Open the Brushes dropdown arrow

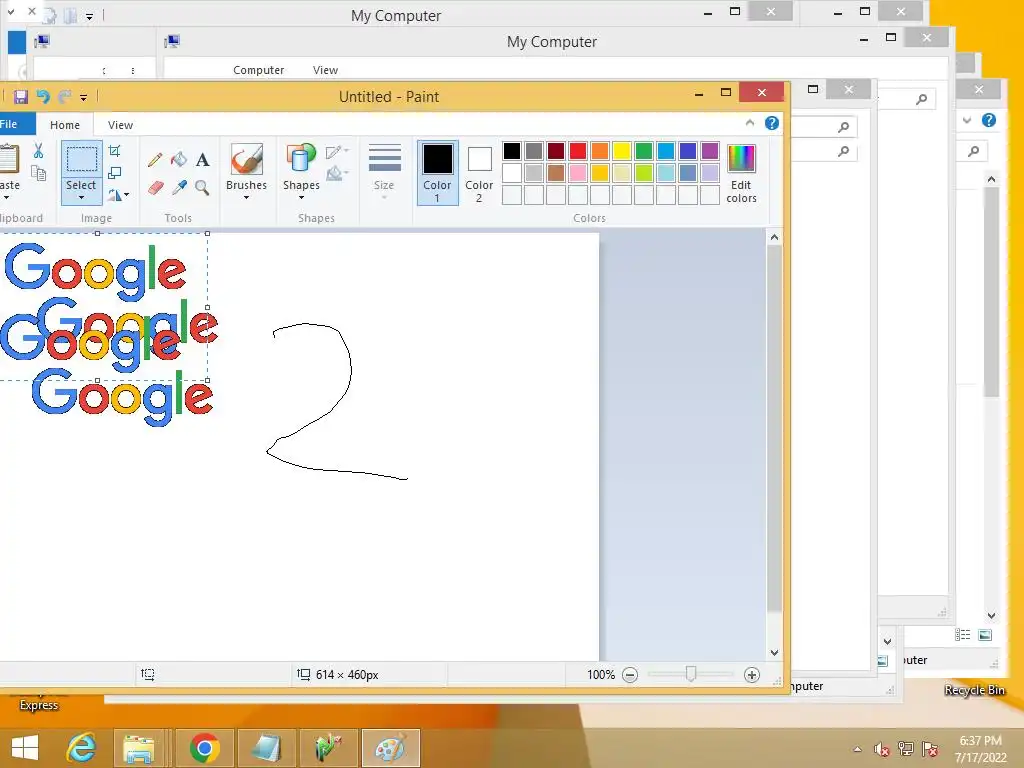click(247, 198)
